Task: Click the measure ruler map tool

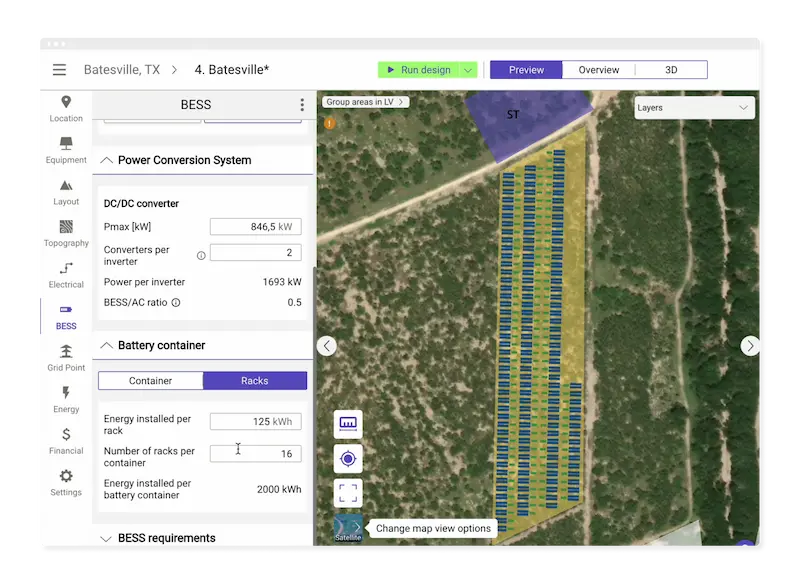Action: pos(348,424)
